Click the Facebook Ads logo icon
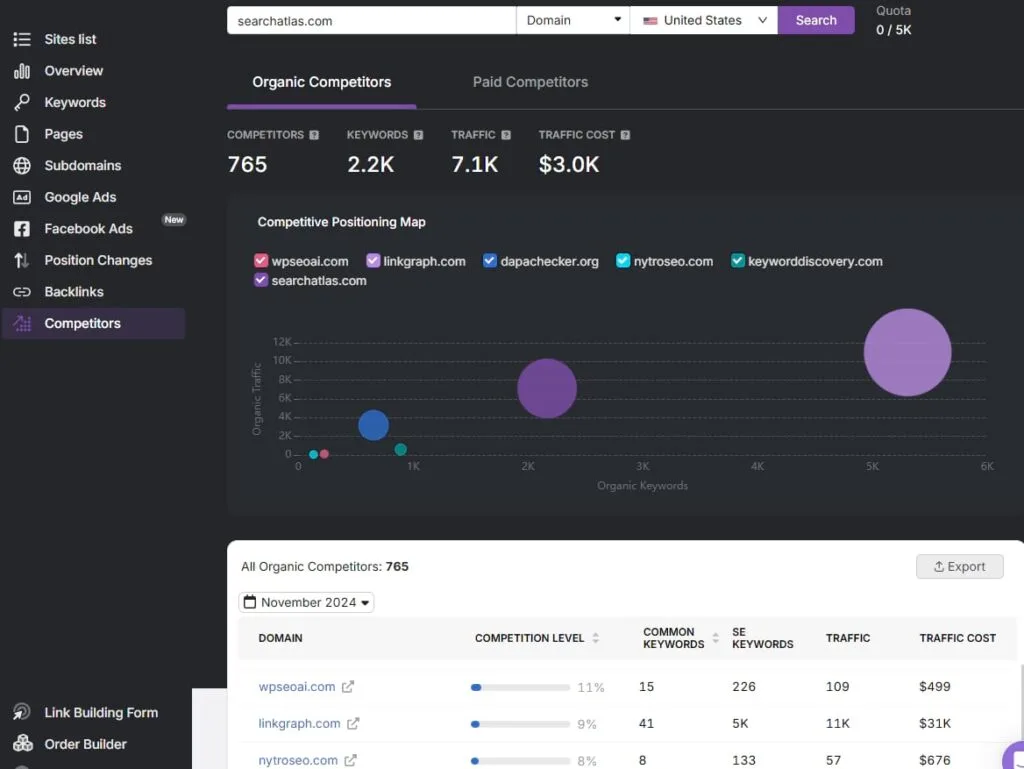 pyautogui.click(x=22, y=228)
